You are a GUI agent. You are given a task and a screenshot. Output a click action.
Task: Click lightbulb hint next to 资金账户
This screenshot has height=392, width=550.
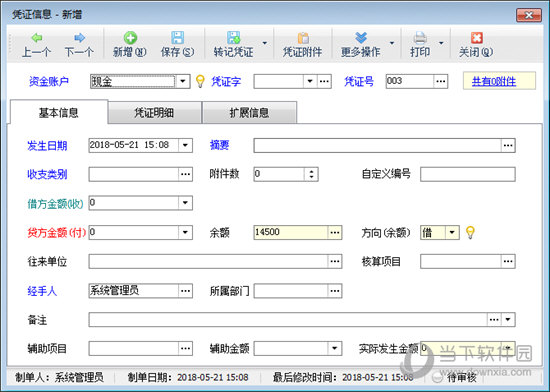point(200,81)
